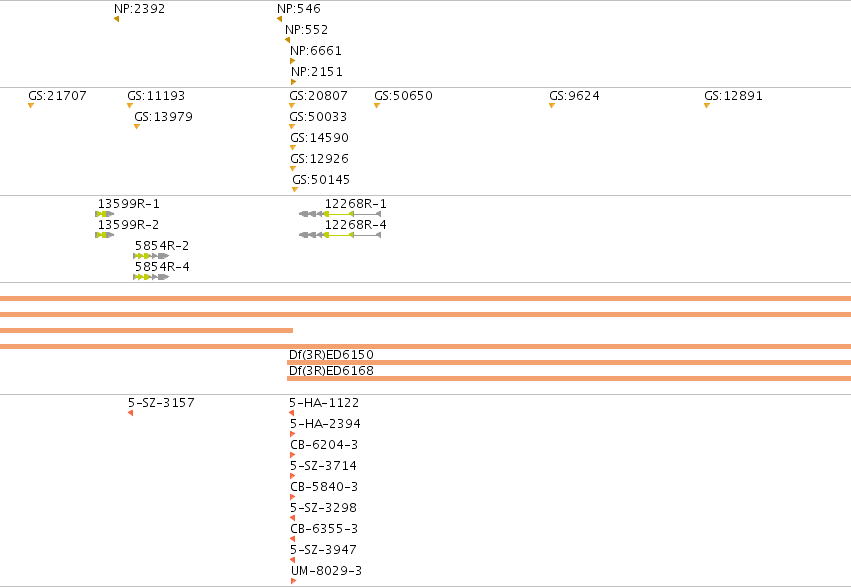Click the triangle marker under GS:50650

377,106
